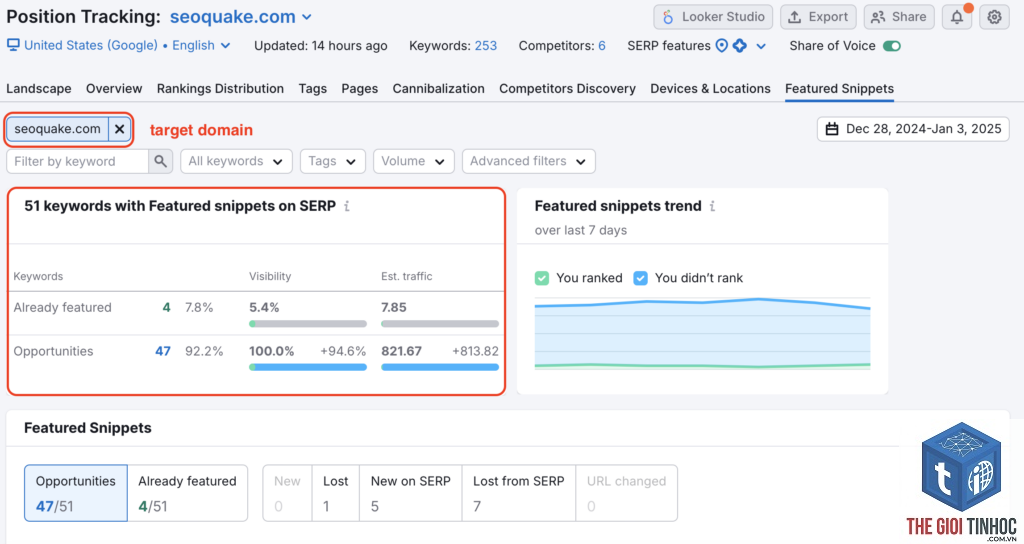Remove seoquake.com domain chip with X
This screenshot has height=544, width=1024.
tap(120, 129)
